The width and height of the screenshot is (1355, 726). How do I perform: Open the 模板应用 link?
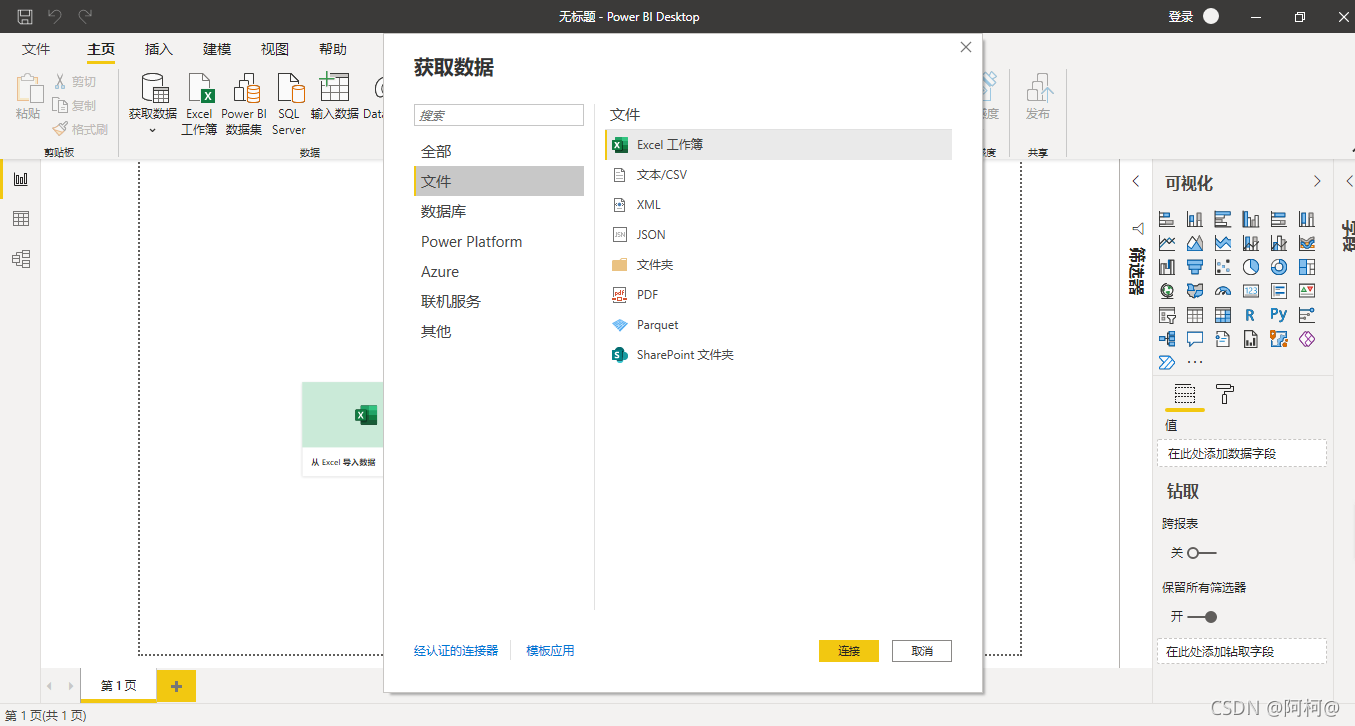551,651
